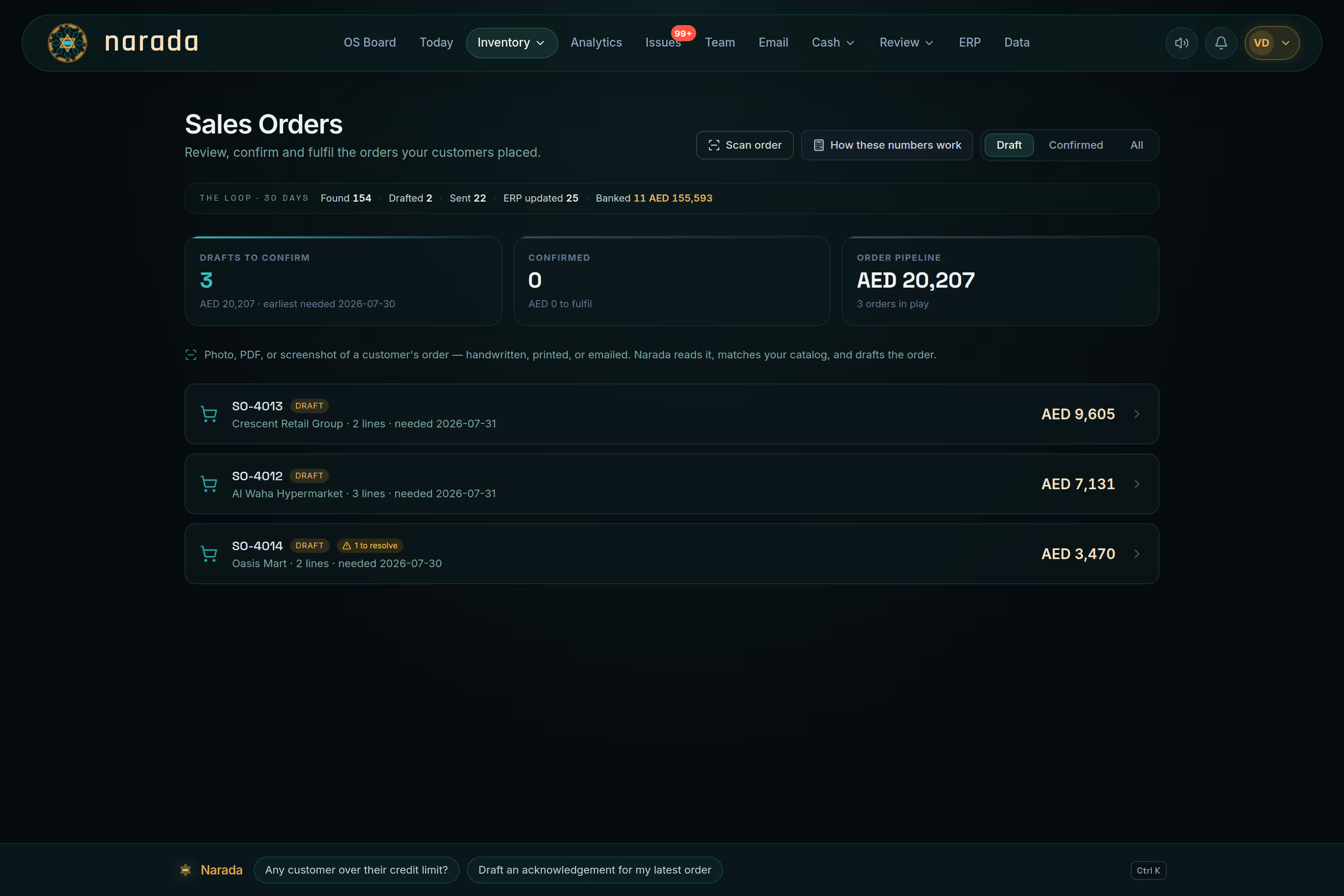Click the AED 7,131 amount

1078,484
